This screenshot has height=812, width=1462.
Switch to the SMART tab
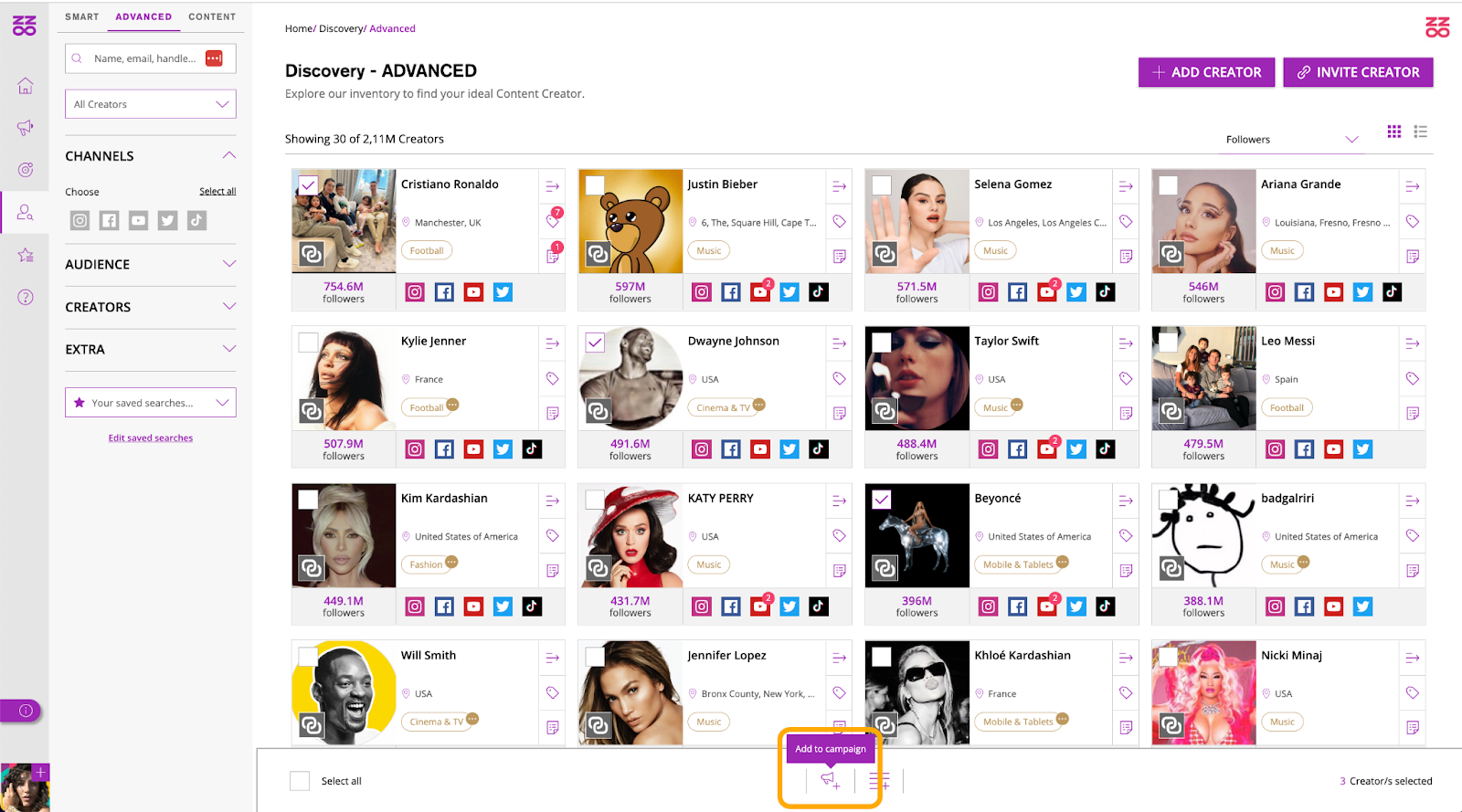[82, 16]
